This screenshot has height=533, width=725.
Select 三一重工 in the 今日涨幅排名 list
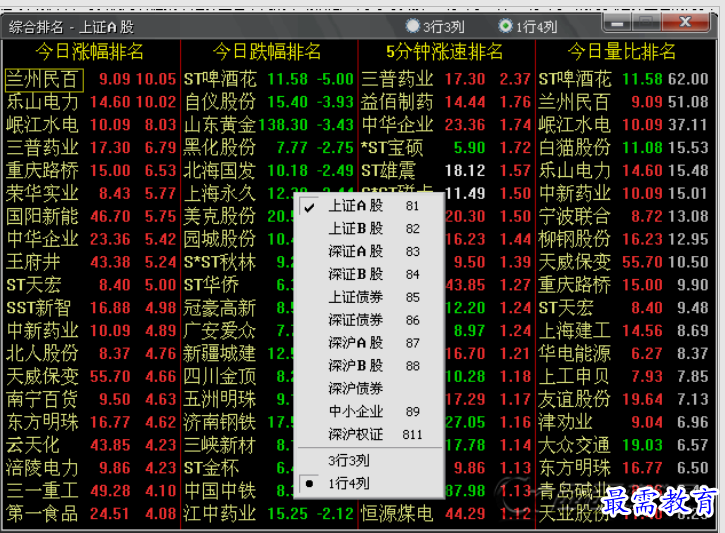click(42, 491)
